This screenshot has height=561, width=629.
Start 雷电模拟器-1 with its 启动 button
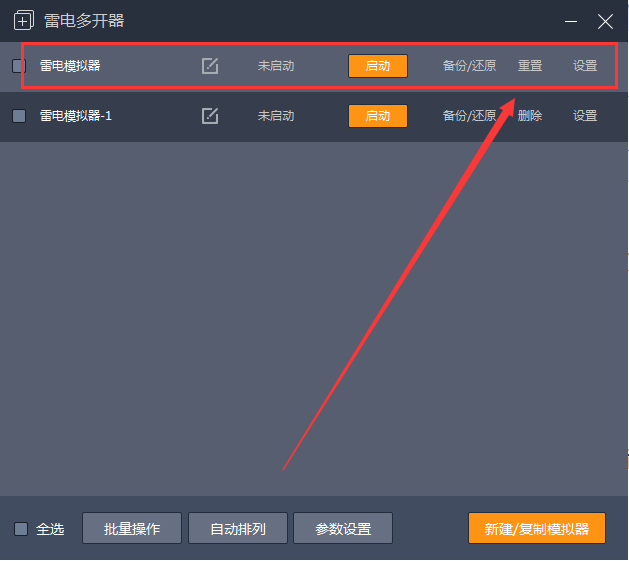378,116
